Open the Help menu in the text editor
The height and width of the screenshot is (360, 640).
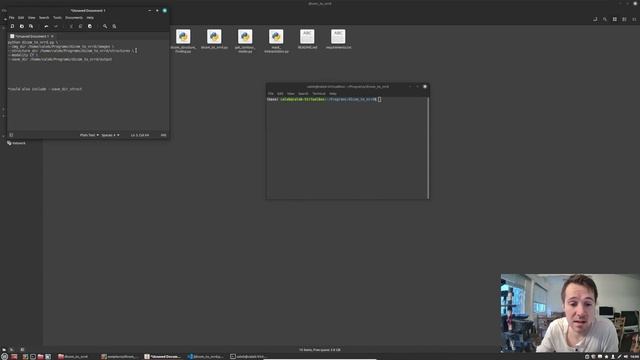[x=90, y=18]
